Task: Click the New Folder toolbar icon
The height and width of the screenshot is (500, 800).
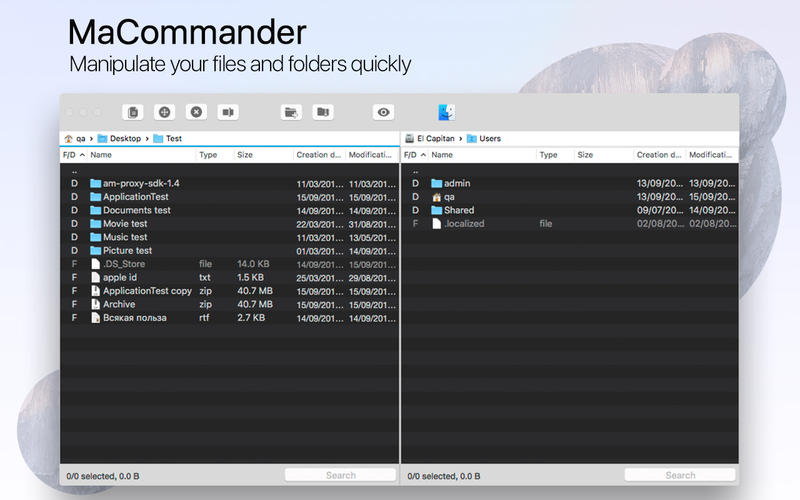Action: [291, 112]
